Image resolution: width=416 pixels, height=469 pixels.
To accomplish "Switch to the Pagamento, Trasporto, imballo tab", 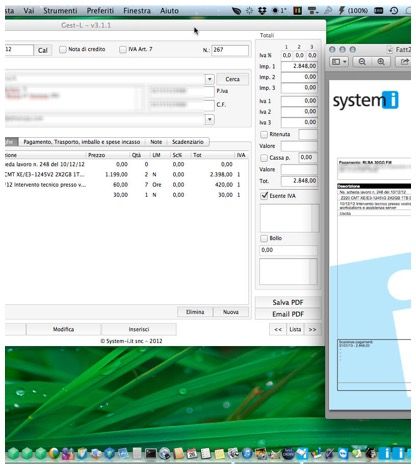I will [82, 142].
